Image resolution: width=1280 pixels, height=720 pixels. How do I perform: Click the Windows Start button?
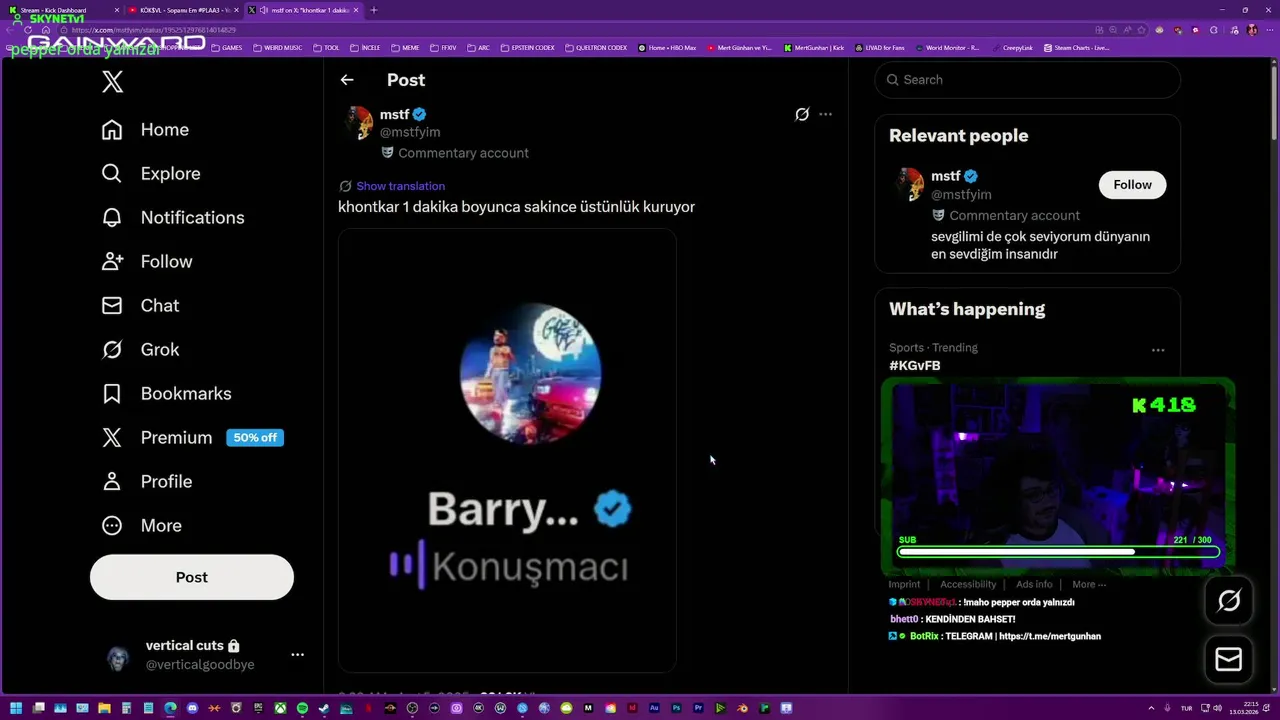16,708
